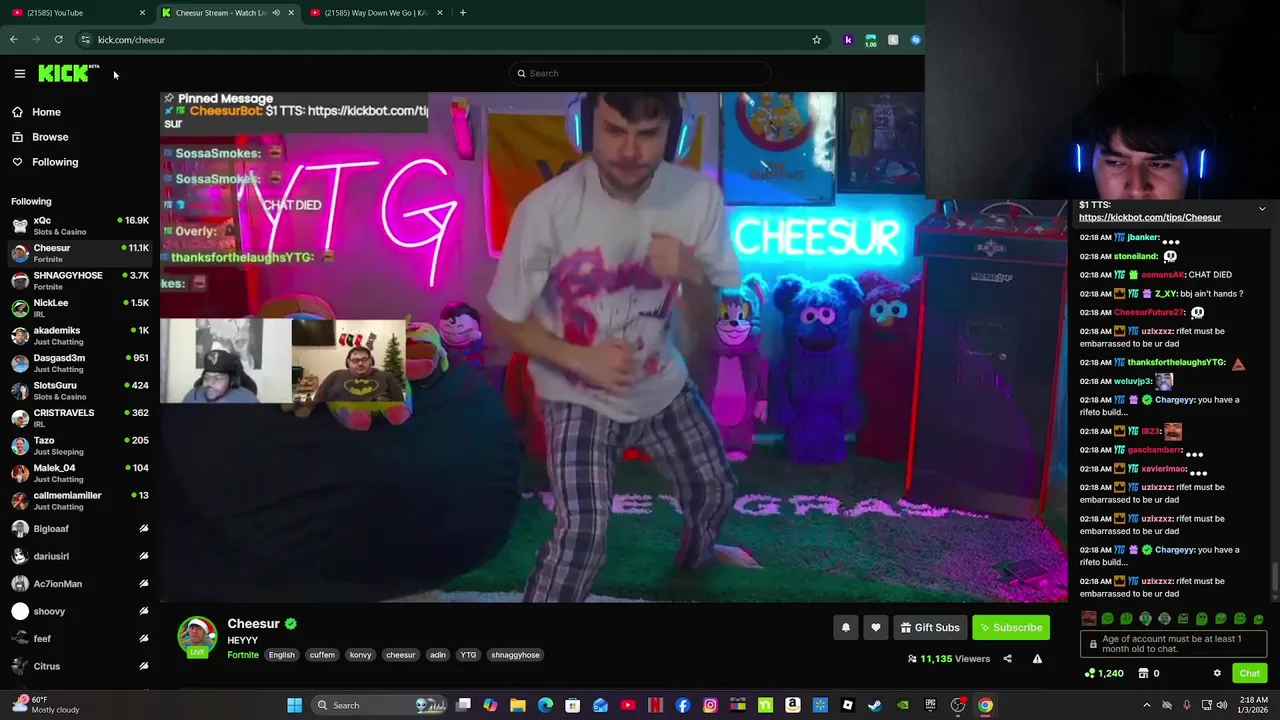Image resolution: width=1280 pixels, height=720 pixels.
Task: Open Tazo channel
Action: coord(78,446)
